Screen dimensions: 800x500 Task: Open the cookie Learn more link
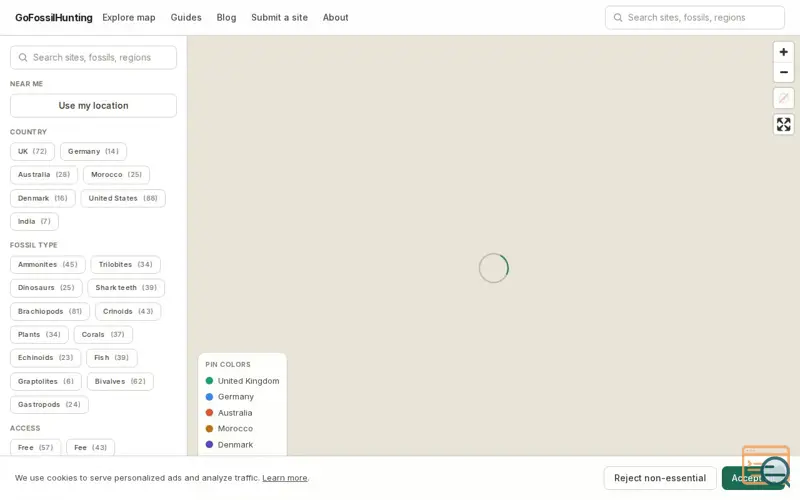click(285, 478)
